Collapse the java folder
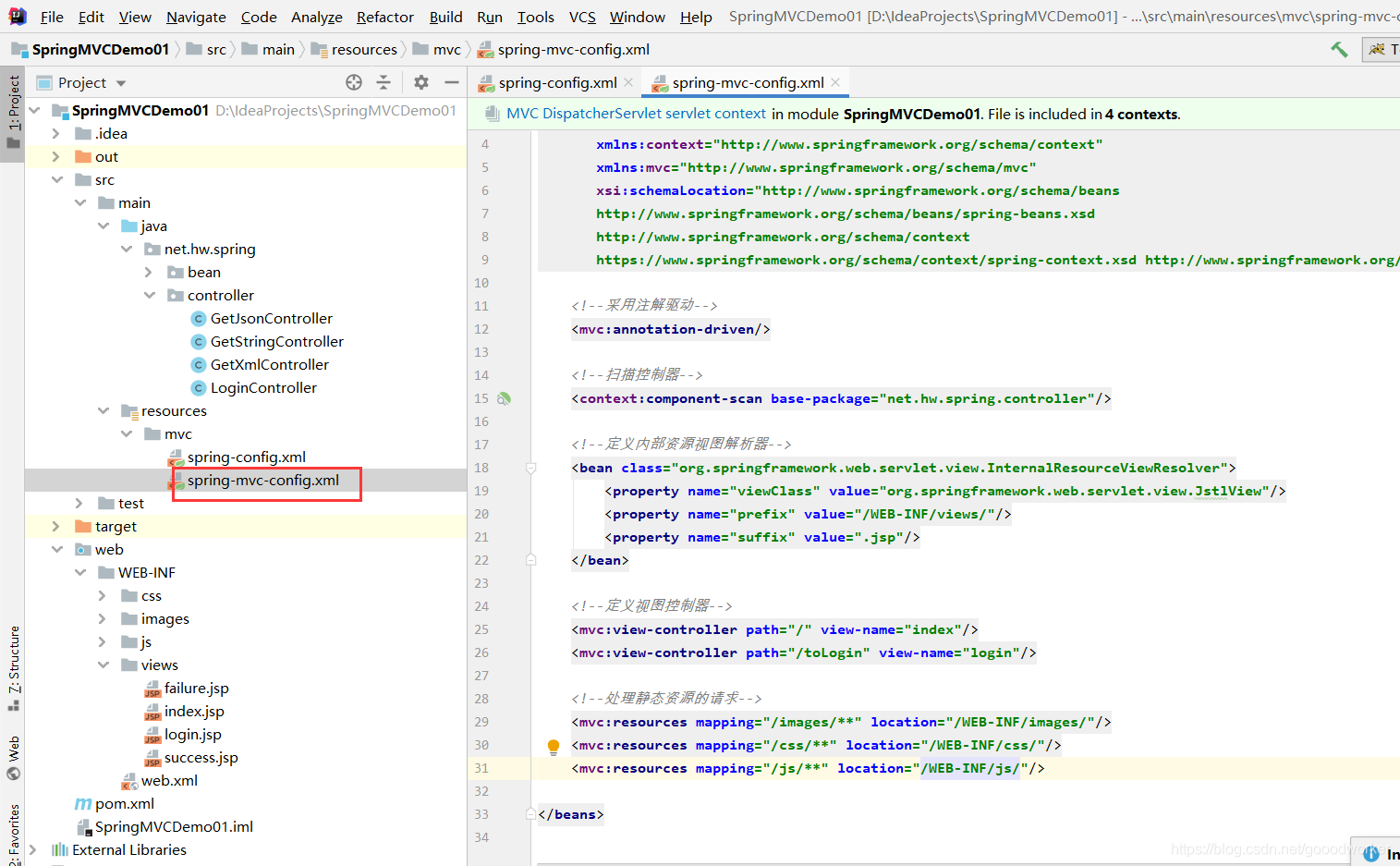The image size is (1400, 866). pos(103,226)
